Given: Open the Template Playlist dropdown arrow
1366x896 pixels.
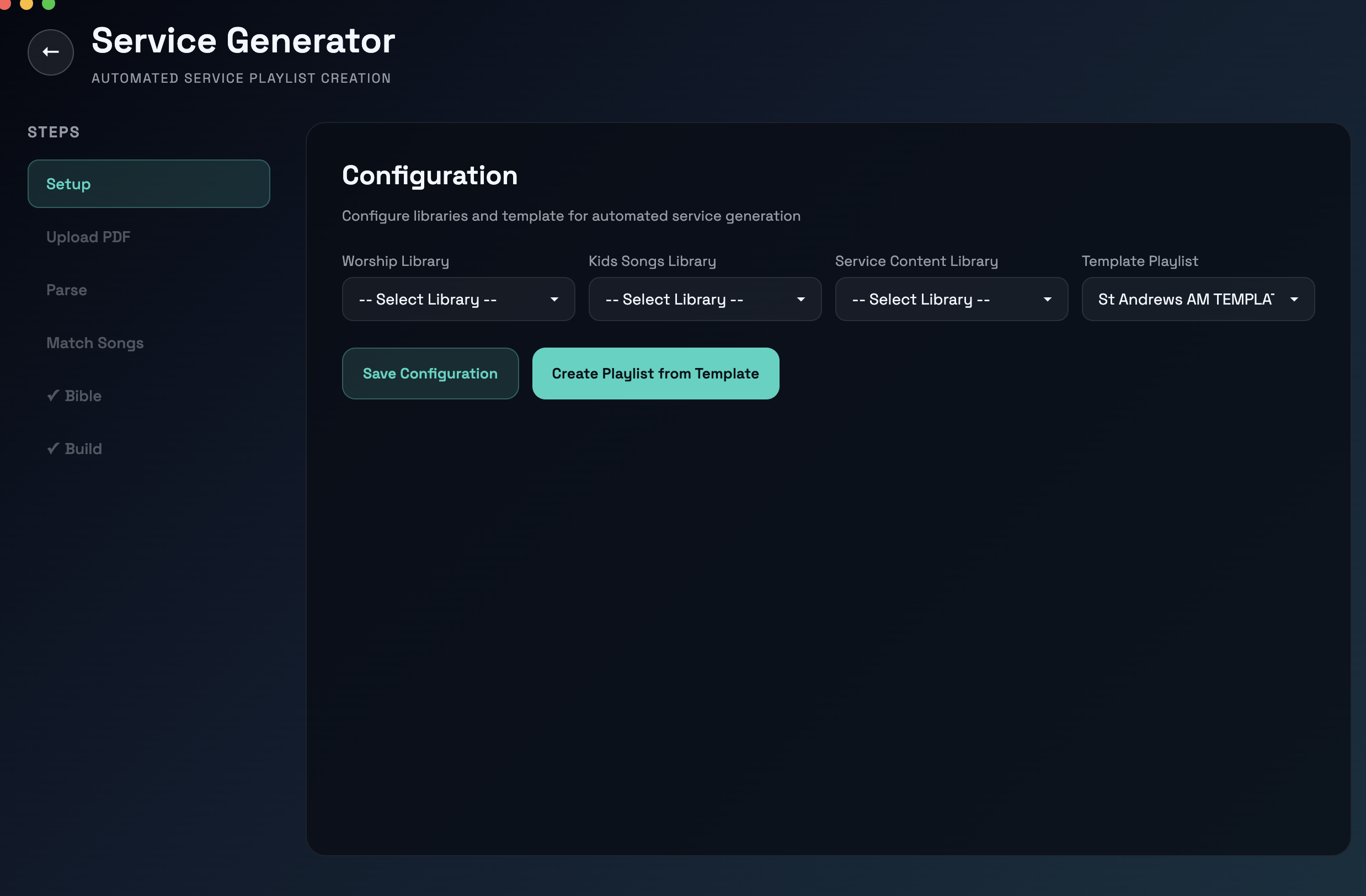Looking at the screenshot, I should click(x=1294, y=299).
